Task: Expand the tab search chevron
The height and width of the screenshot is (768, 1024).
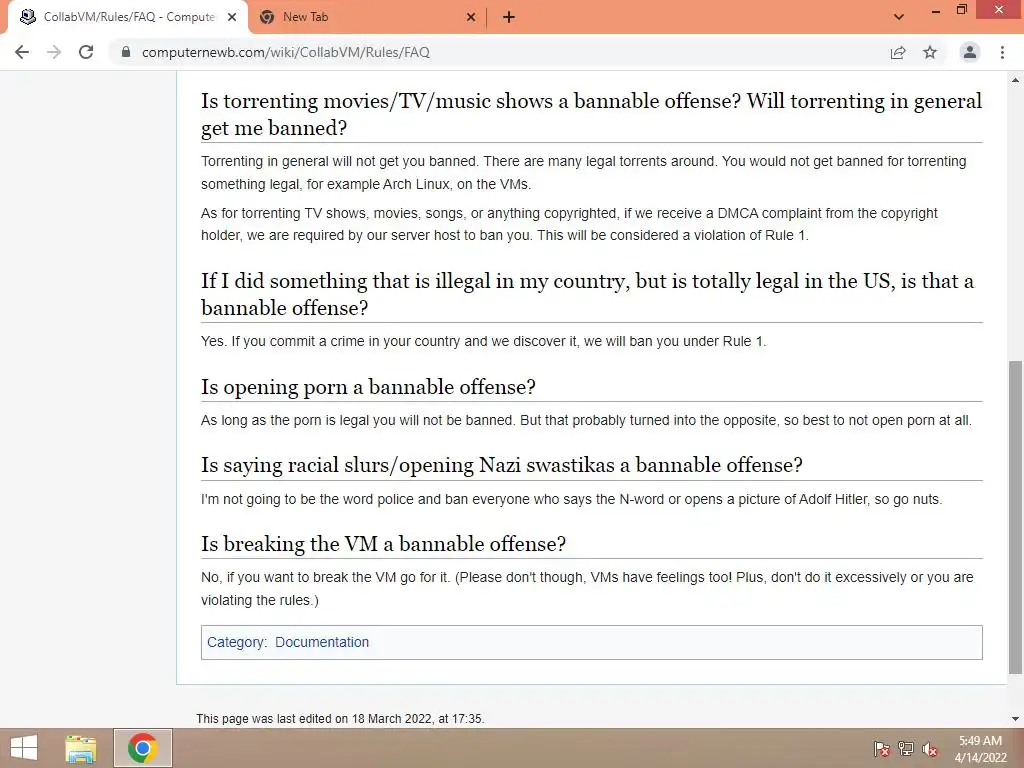Action: [x=899, y=17]
